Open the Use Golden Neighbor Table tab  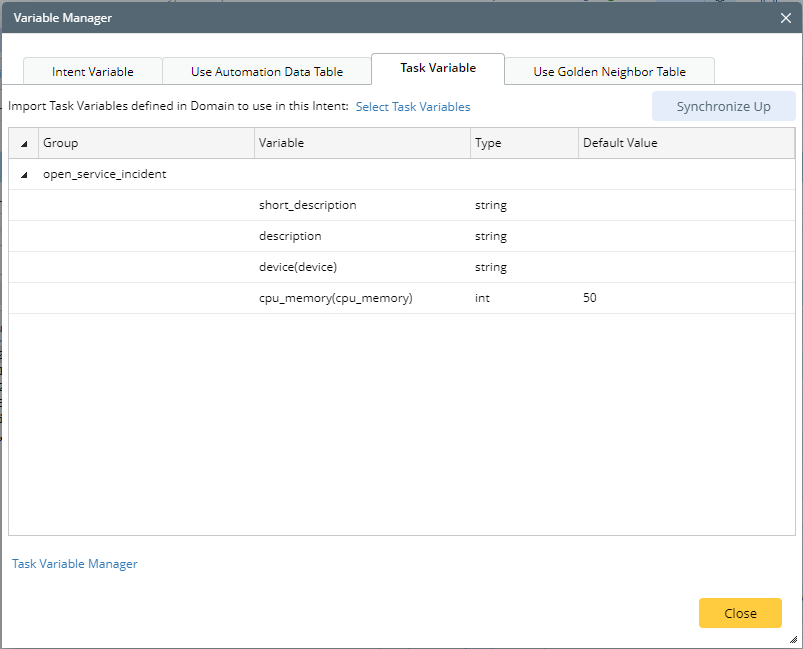click(609, 72)
